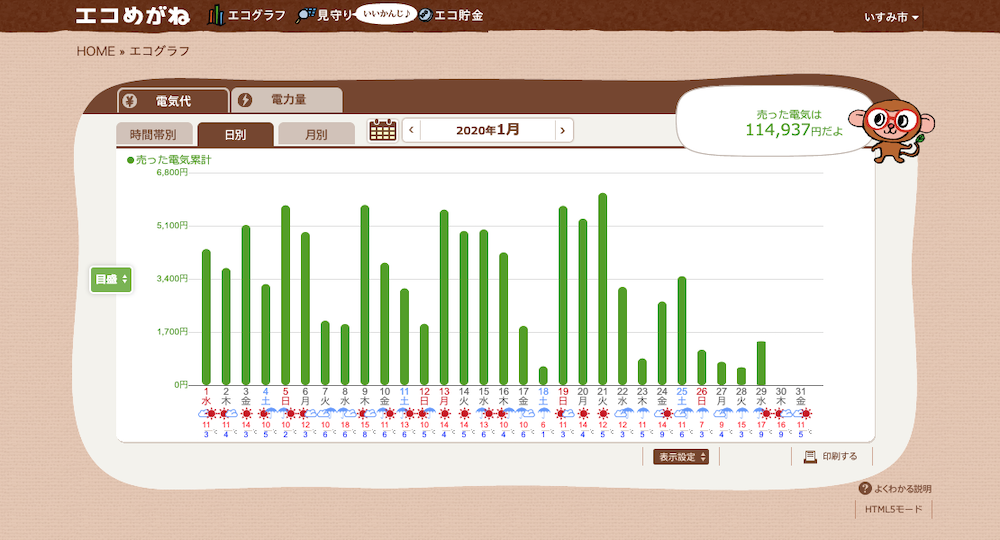Click date label 26 日 on axis
Screen dimensions: 1000x540
(x=702, y=397)
